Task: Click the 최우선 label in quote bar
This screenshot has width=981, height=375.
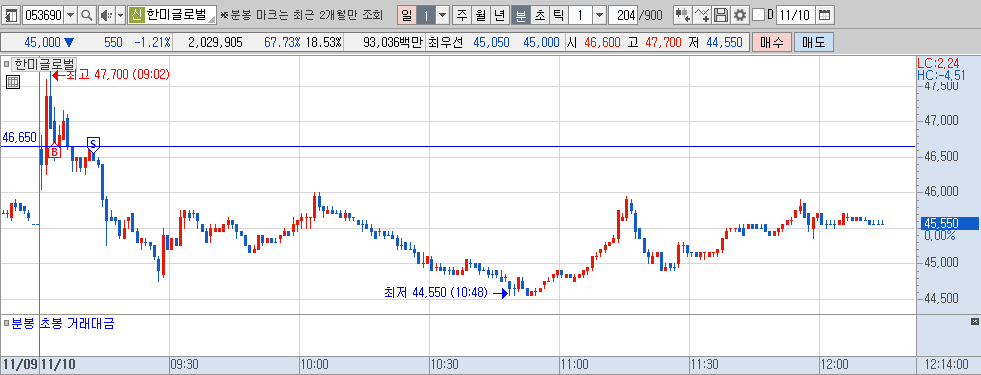Action: coord(445,43)
